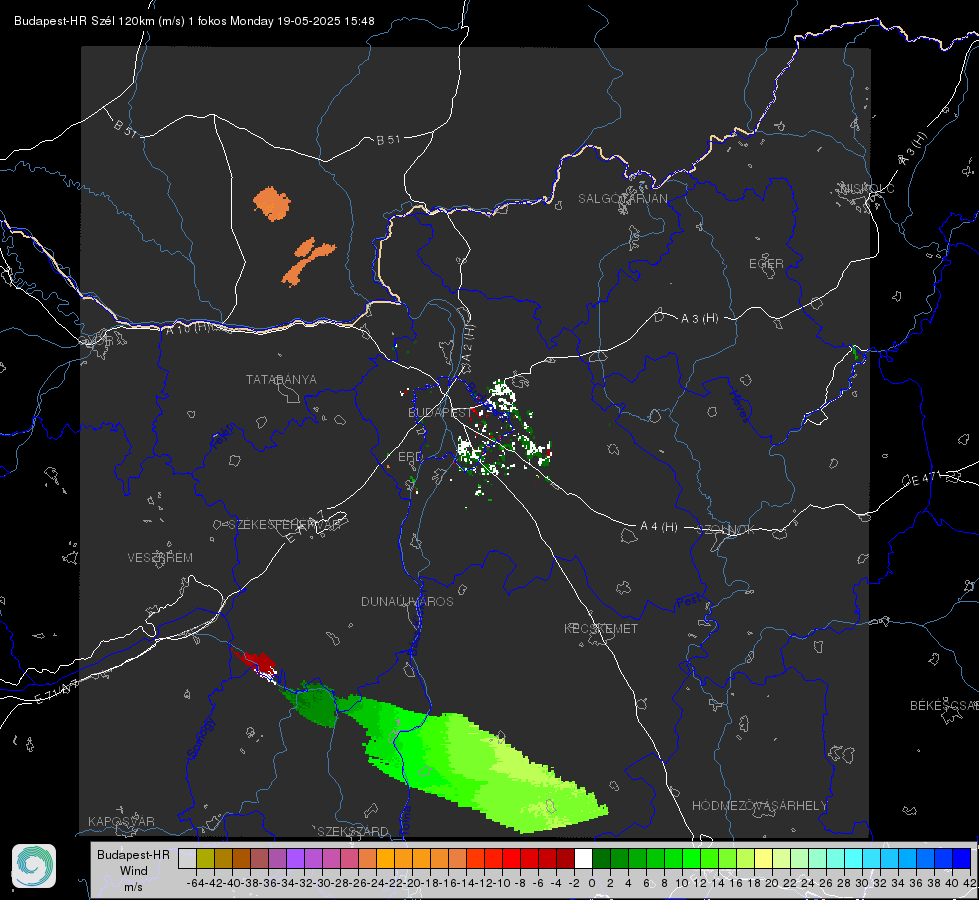Click the Budapest-HR Wind m/s legend label
This screenshot has width=979, height=900.
pos(133,870)
